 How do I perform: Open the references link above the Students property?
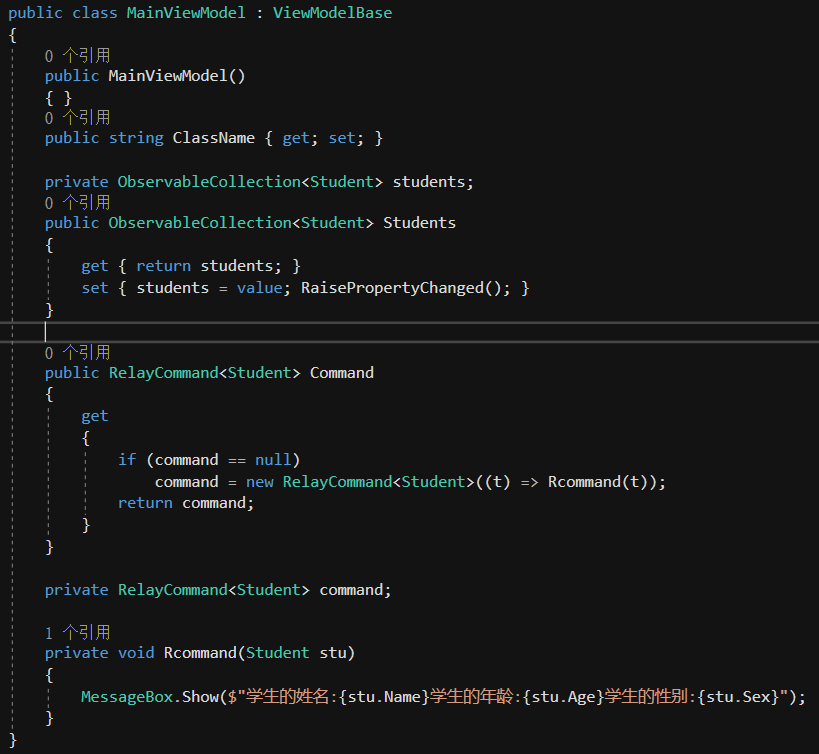[77, 203]
